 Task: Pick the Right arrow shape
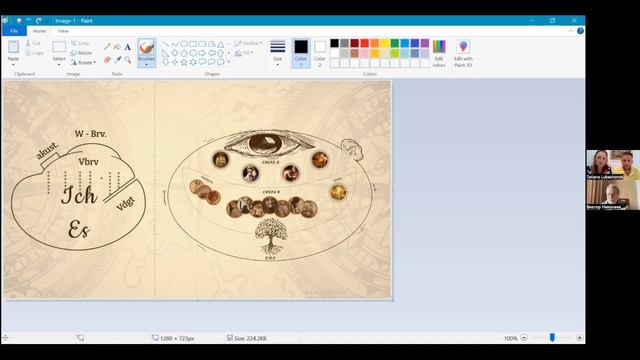tap(202, 53)
